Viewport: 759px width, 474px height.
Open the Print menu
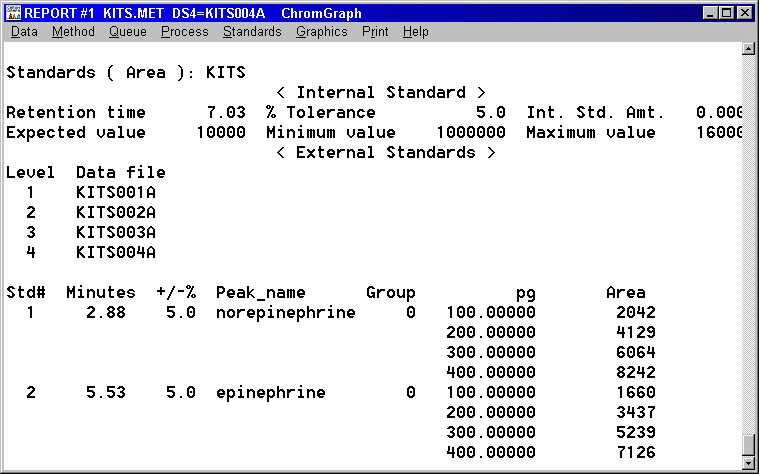point(375,32)
